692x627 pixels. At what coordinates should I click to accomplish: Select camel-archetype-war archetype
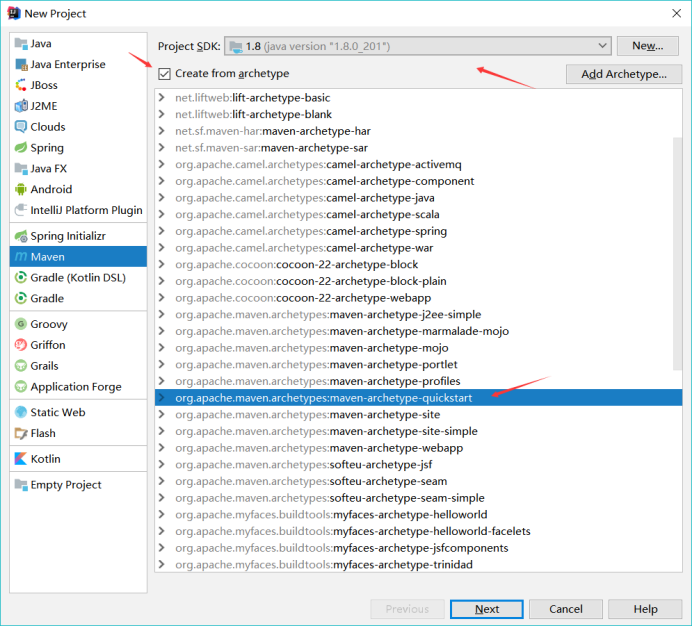coord(418,248)
